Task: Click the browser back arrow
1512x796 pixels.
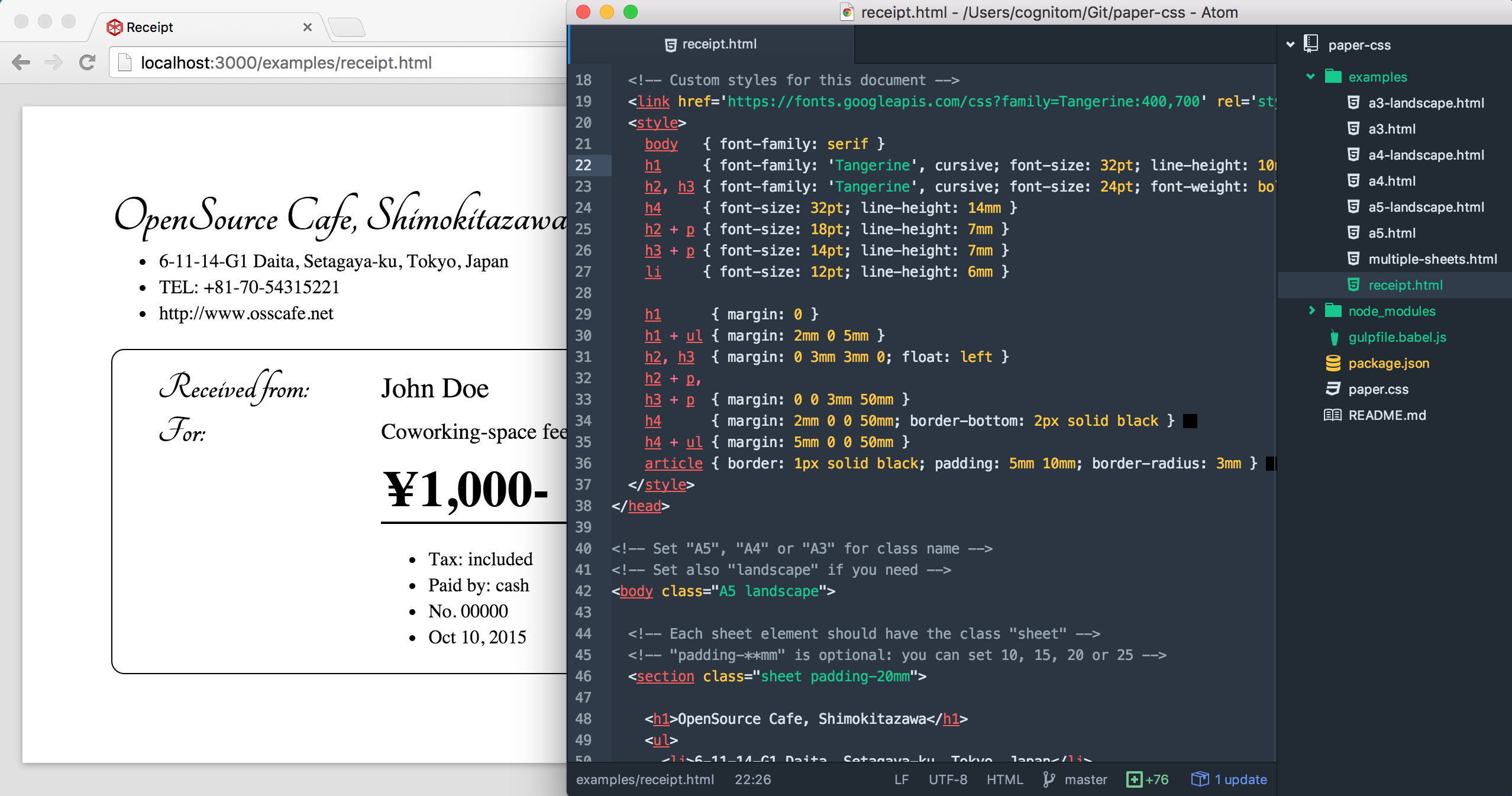Action: (x=21, y=62)
